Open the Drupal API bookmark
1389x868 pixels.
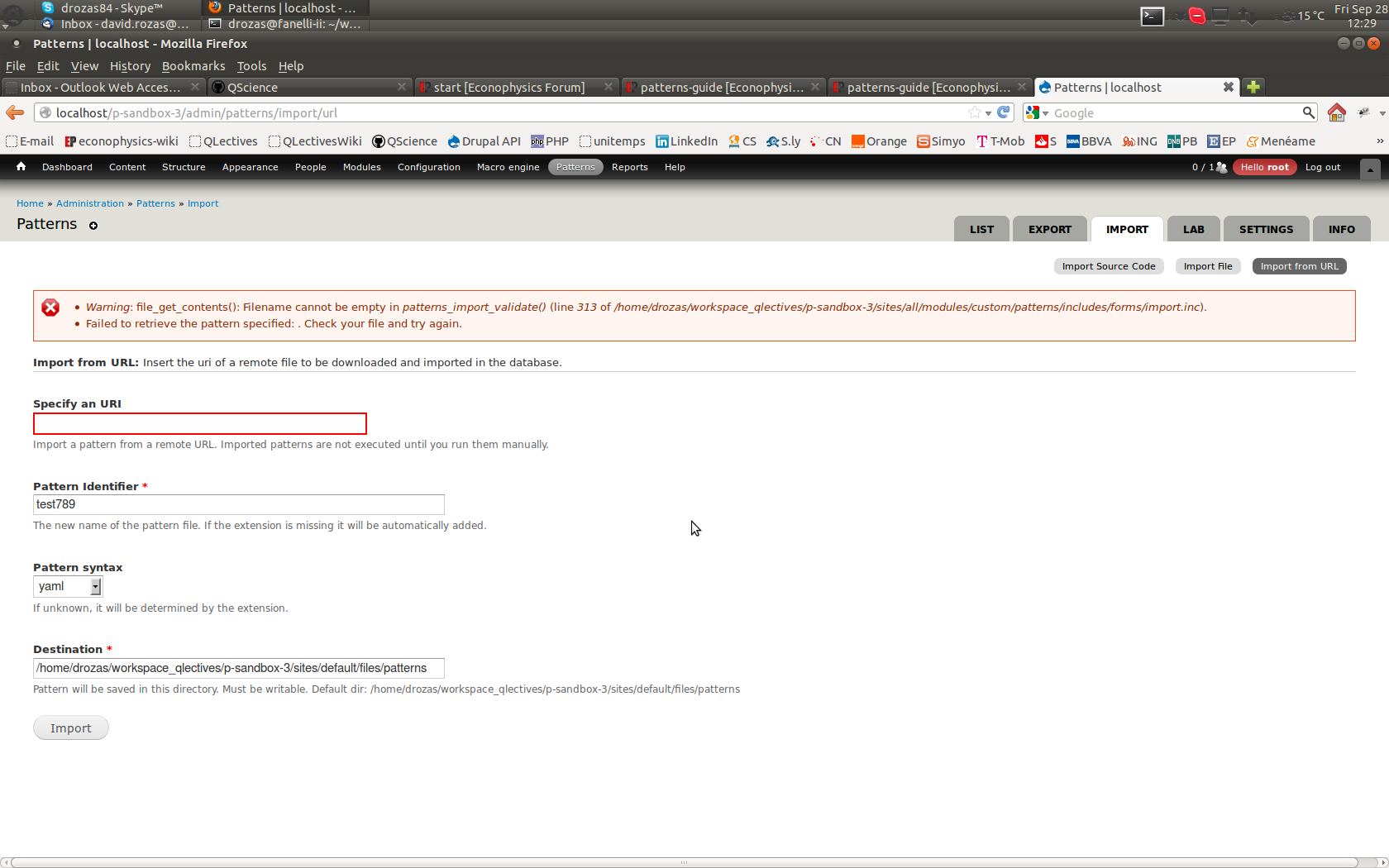click(x=484, y=141)
